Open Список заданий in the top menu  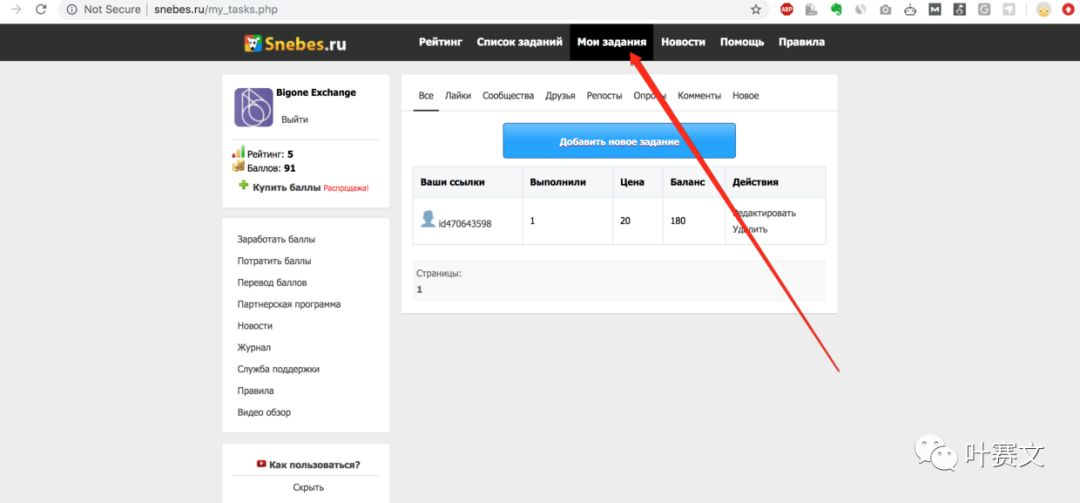[519, 42]
